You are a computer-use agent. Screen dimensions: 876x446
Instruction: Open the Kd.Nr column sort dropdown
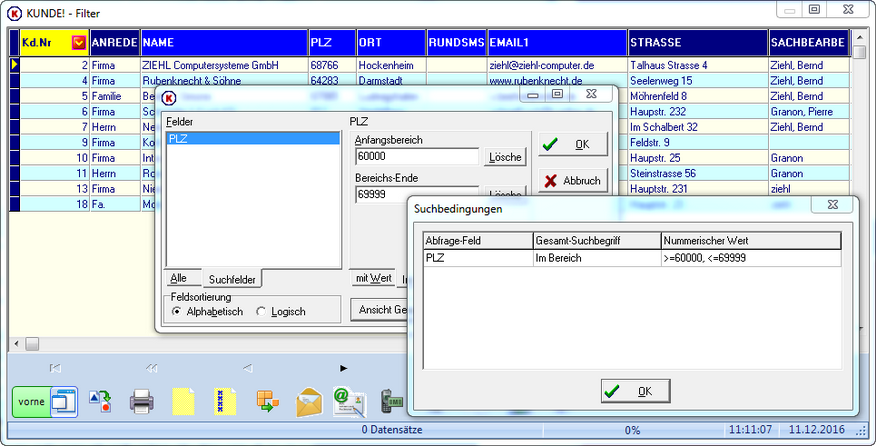pyautogui.click(x=79, y=42)
